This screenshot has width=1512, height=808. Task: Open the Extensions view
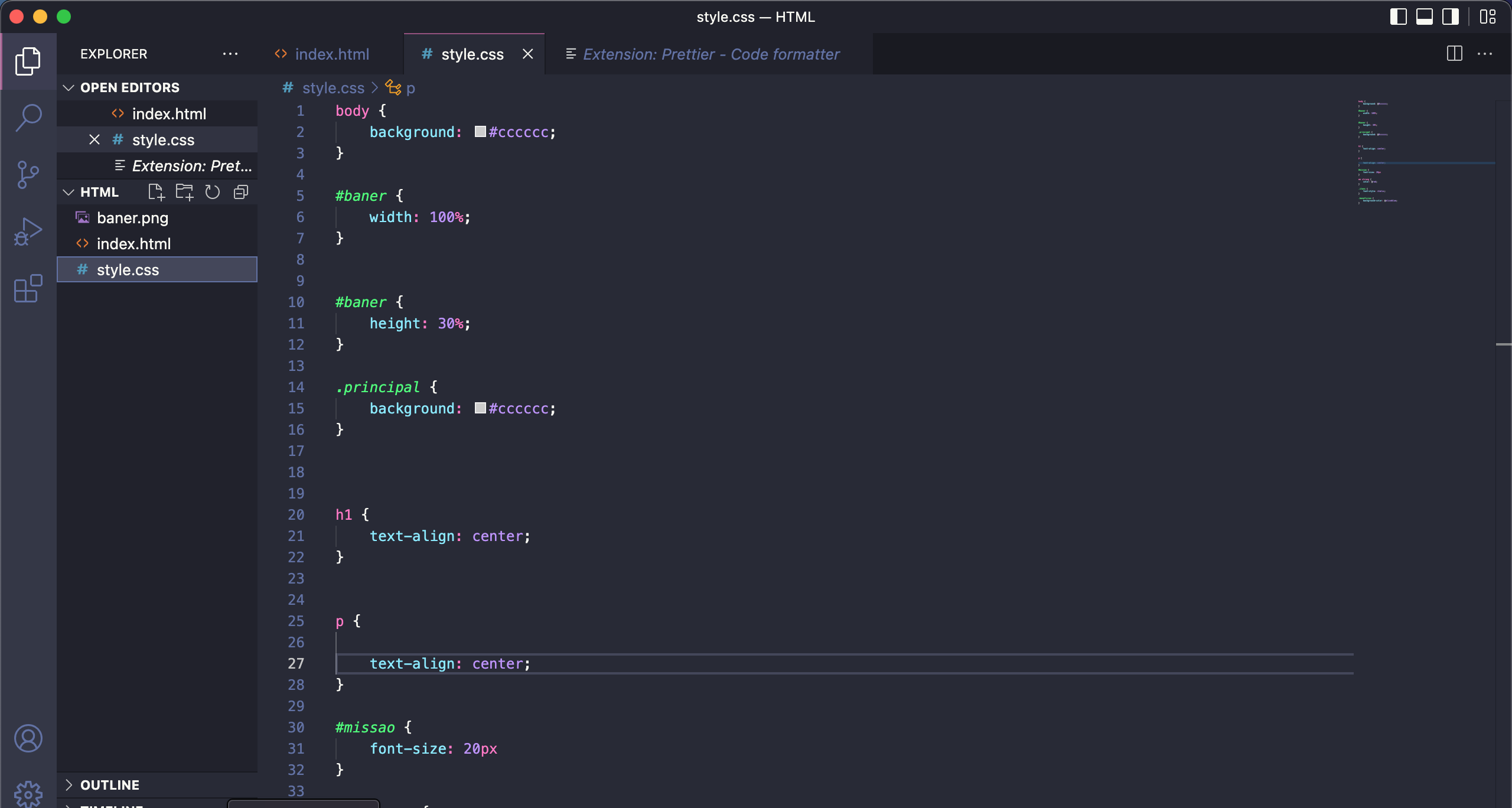(28, 288)
